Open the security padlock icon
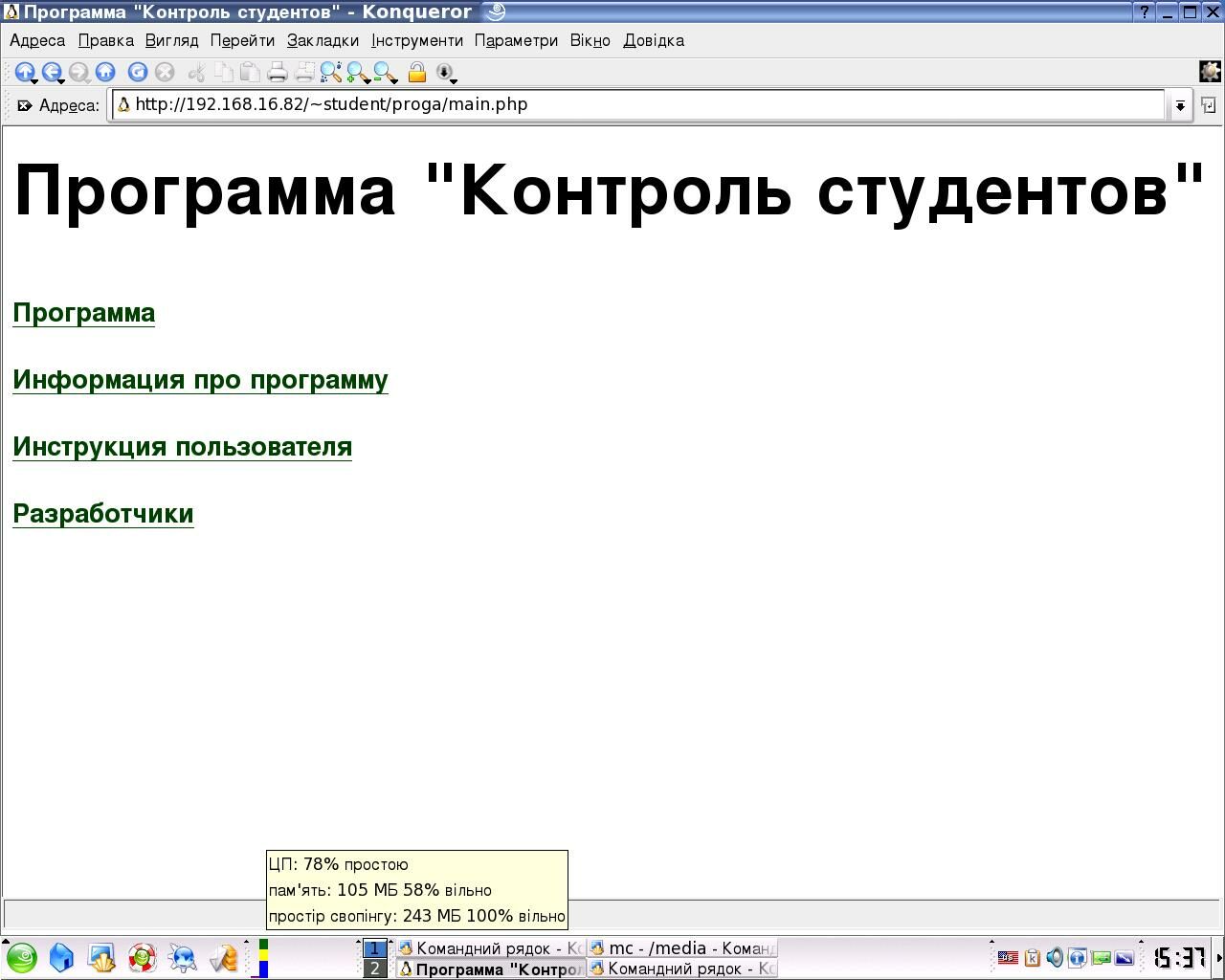1225x980 pixels. pyautogui.click(x=417, y=72)
